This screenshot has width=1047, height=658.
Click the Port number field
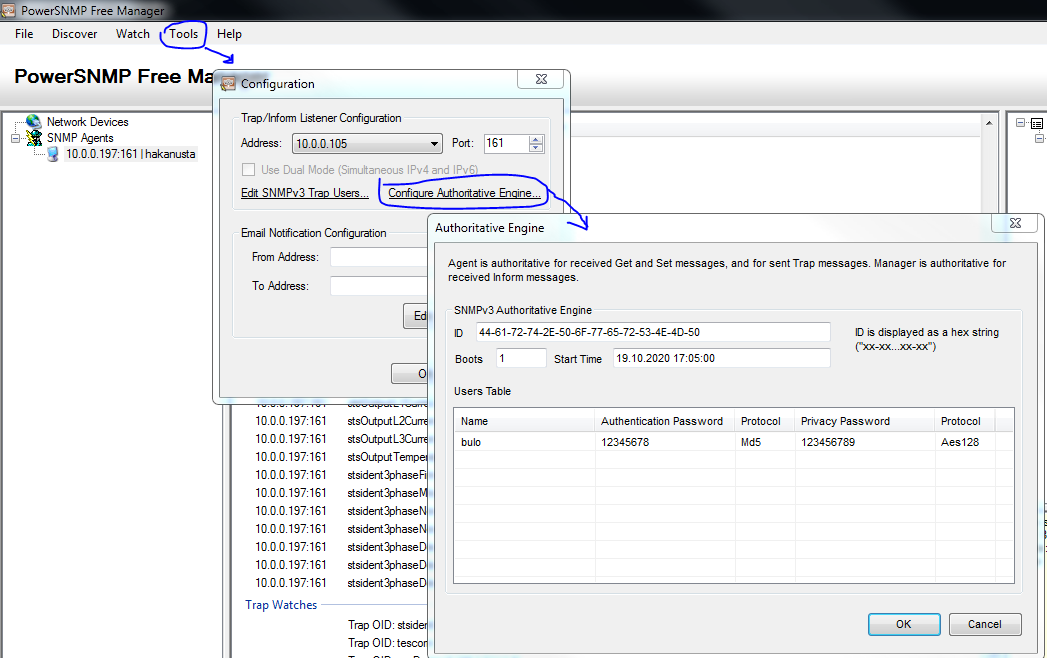[x=506, y=144]
